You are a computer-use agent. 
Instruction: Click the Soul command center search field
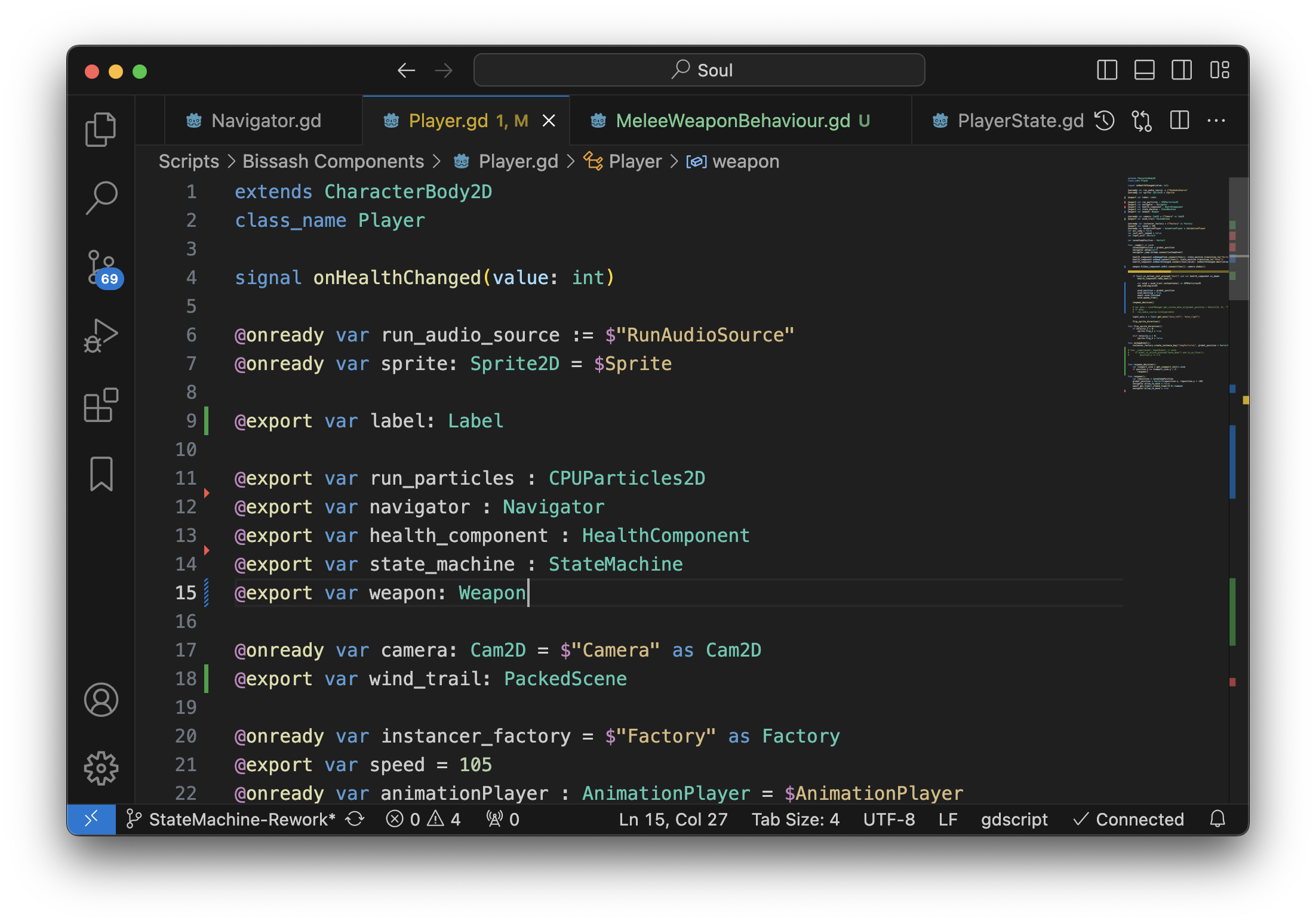699,70
